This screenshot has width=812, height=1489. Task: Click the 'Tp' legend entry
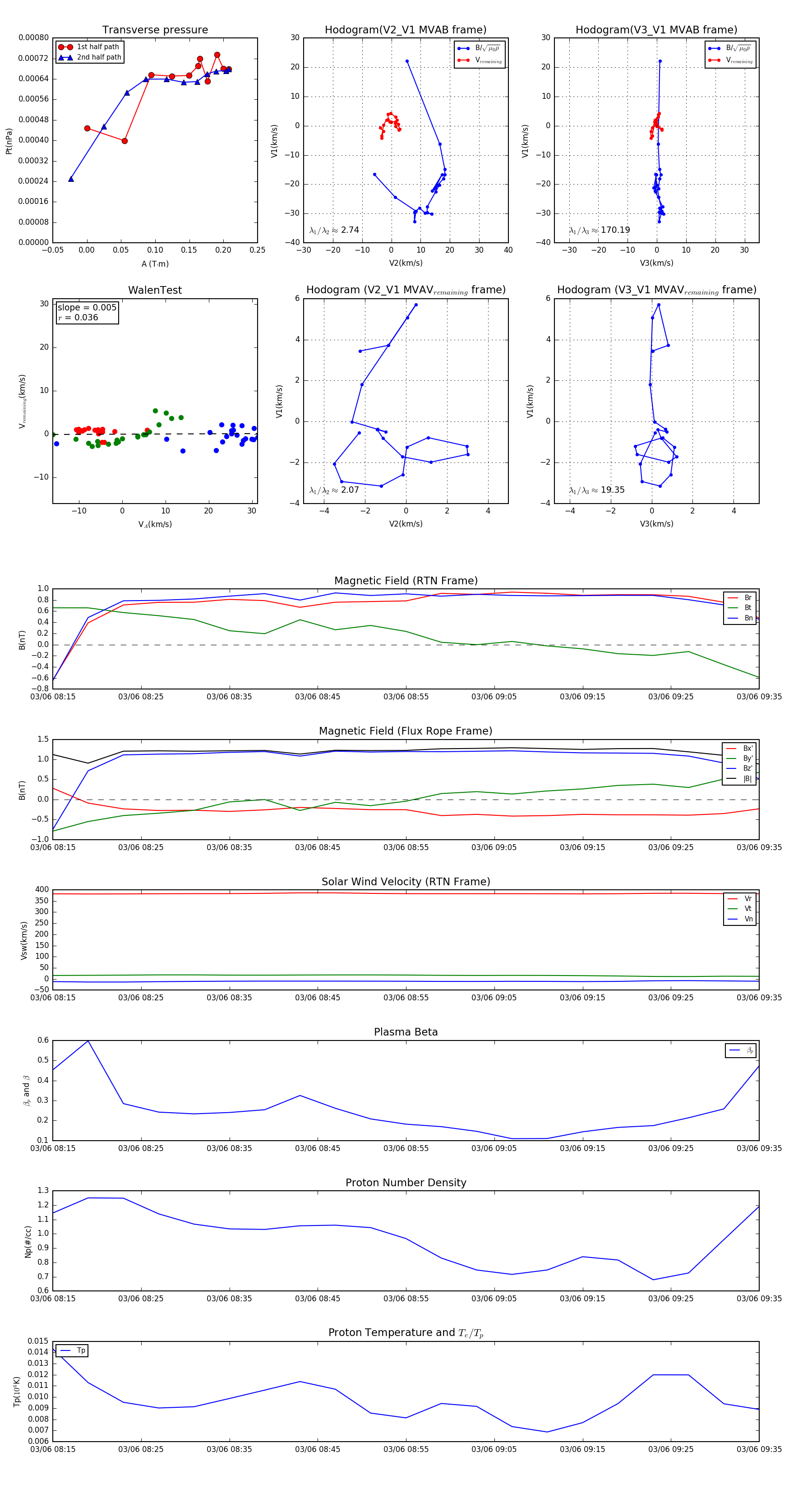coord(73,1350)
